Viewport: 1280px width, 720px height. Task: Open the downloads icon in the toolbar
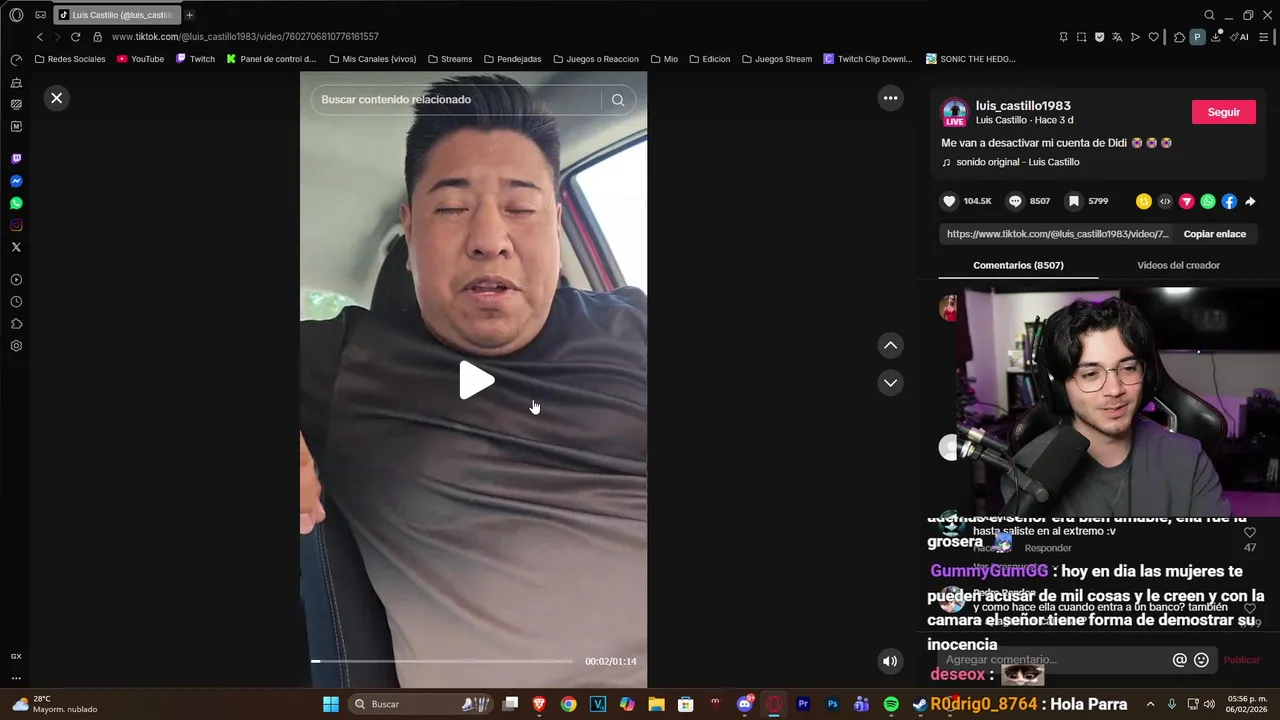tap(1216, 37)
